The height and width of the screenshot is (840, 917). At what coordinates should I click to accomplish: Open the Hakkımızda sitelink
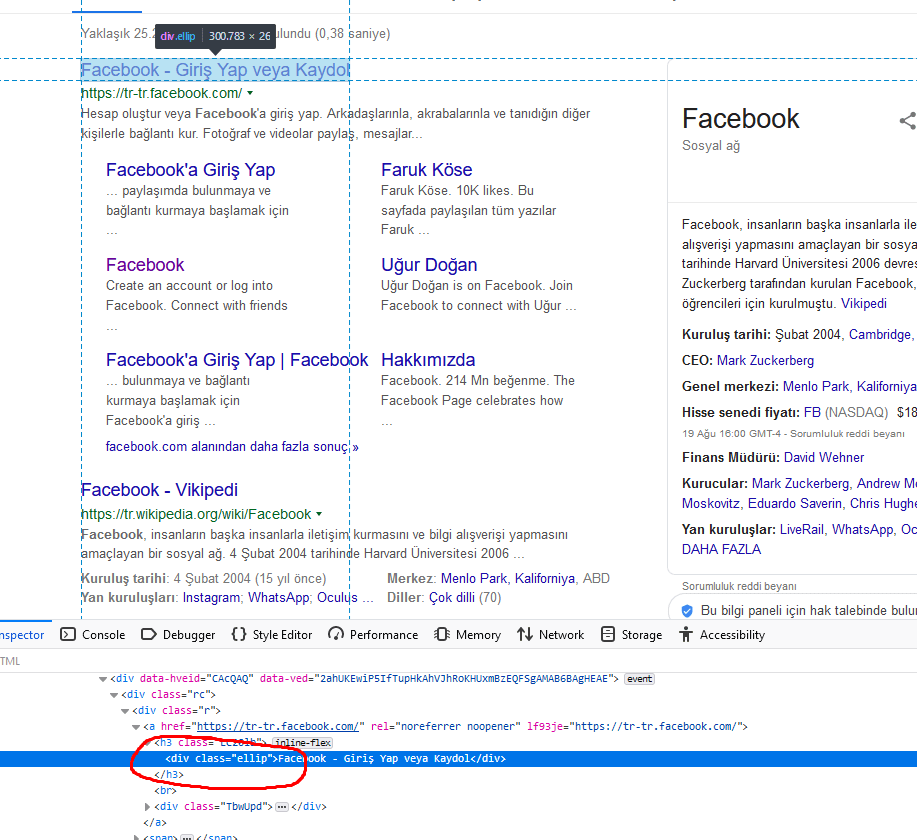coord(428,360)
